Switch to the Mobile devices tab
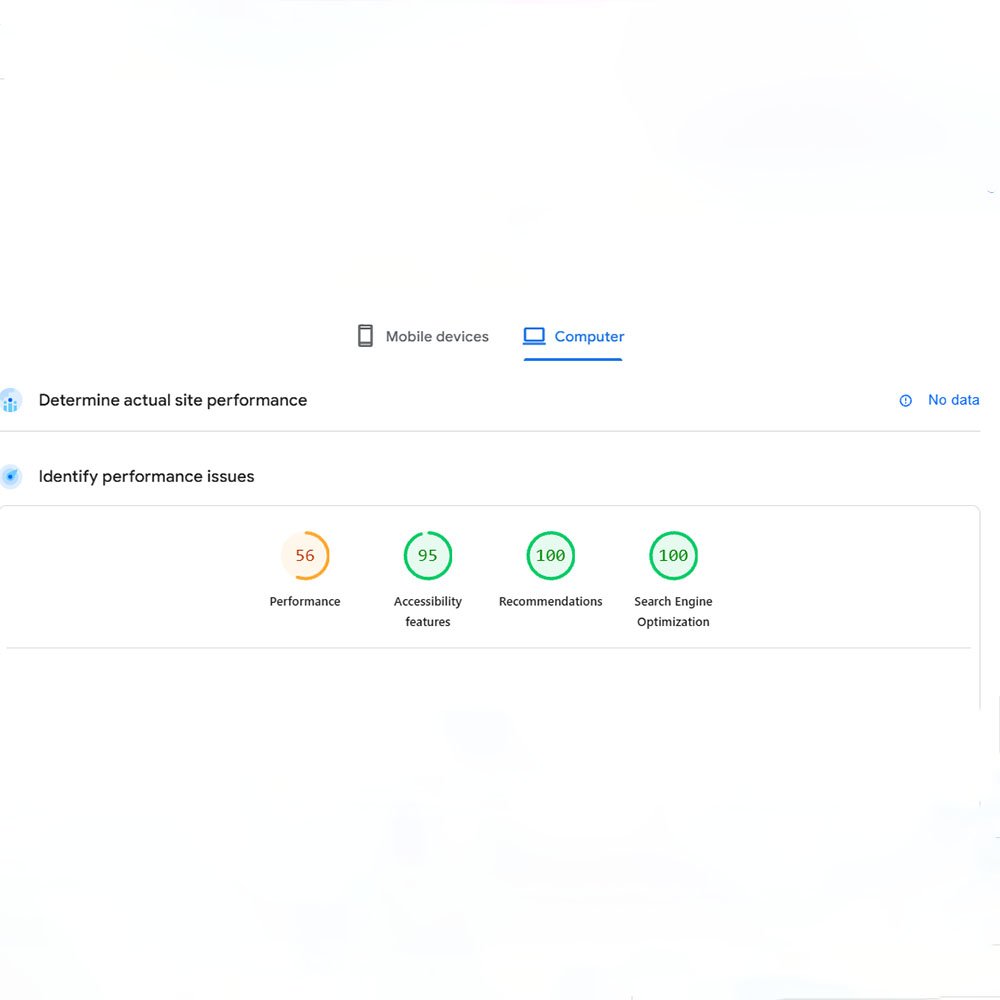 tap(436, 337)
